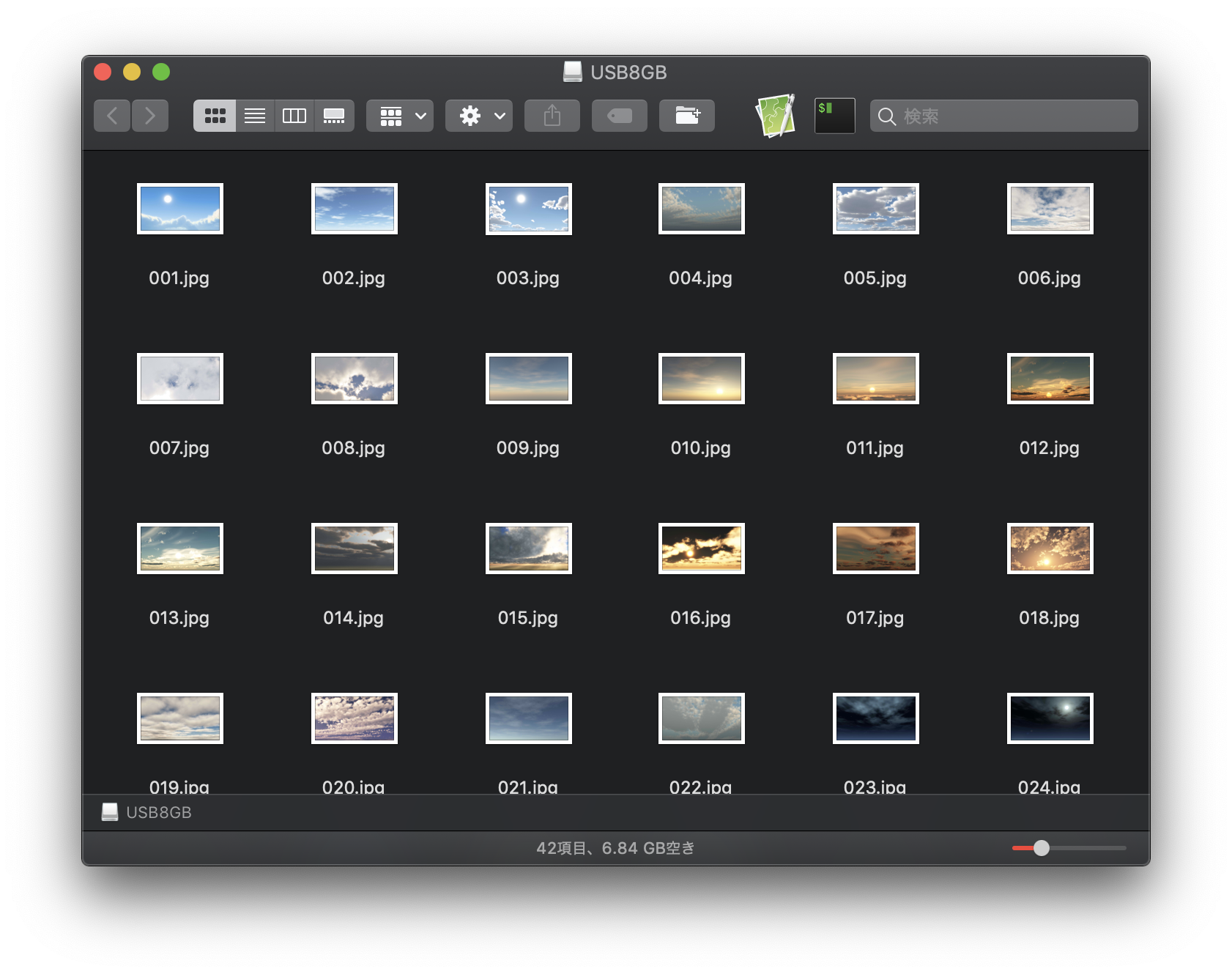Open the Terminal icon in toolbar
Image resolution: width=1232 pixels, height=974 pixels.
tap(834, 116)
